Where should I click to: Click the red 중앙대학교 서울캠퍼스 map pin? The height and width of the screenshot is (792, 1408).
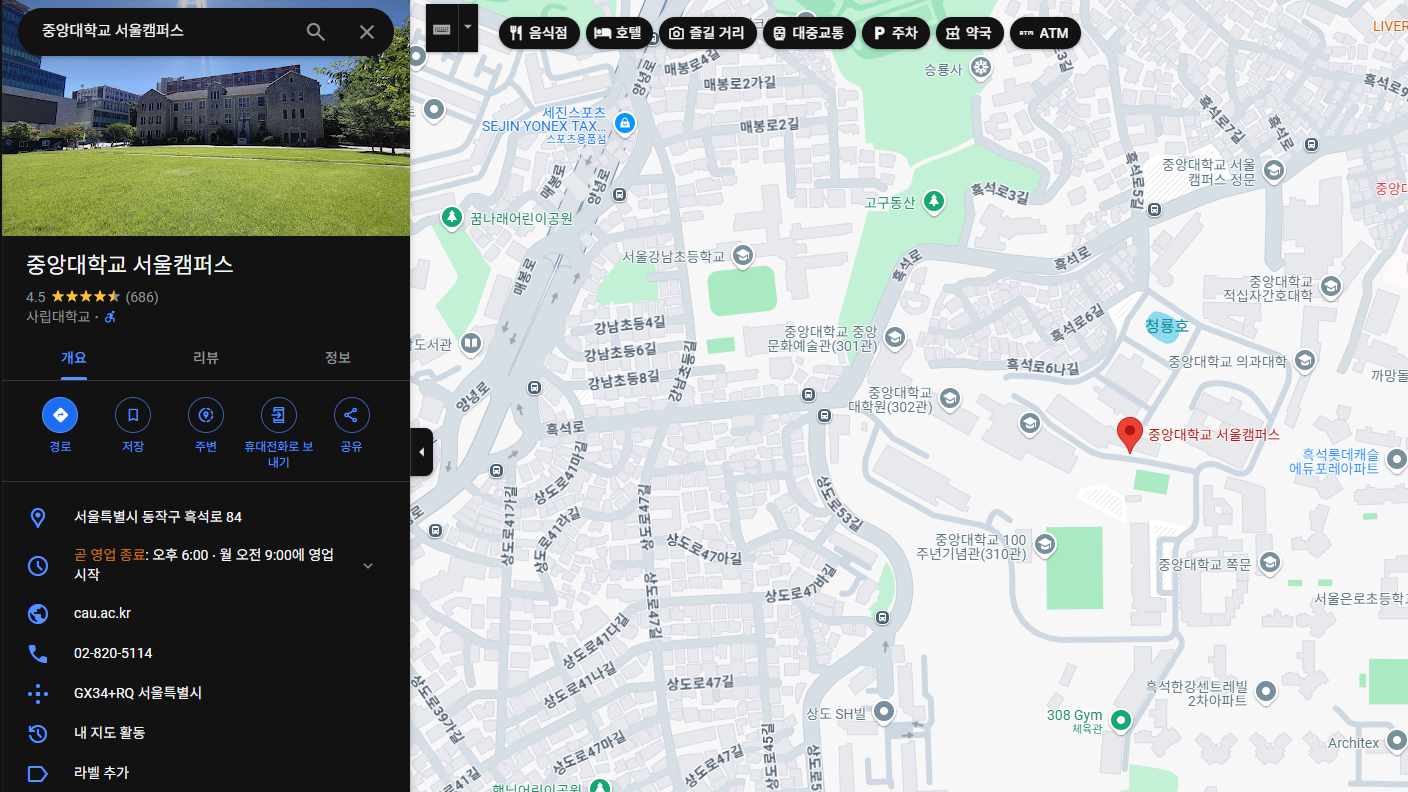pos(1130,435)
